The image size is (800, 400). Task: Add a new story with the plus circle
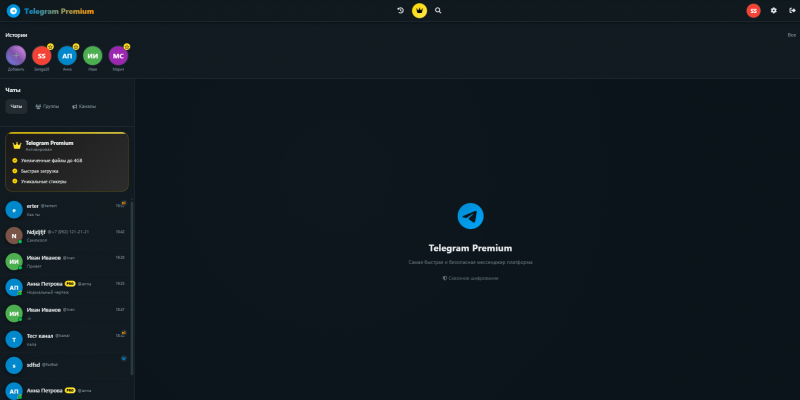(x=16, y=55)
